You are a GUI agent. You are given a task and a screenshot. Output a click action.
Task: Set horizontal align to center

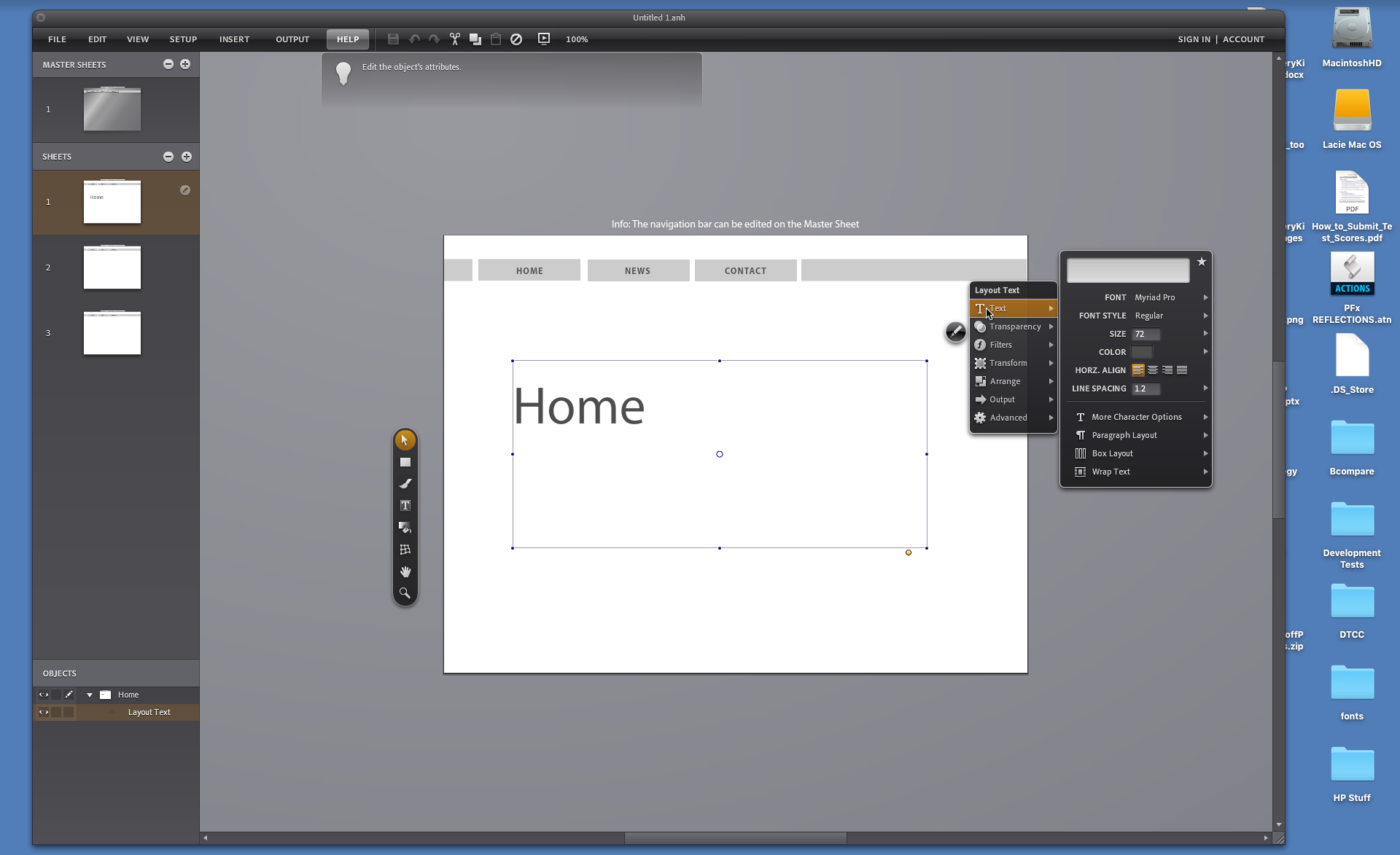1153,370
